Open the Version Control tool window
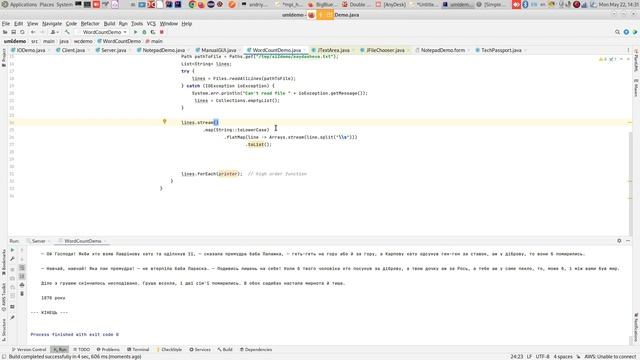Viewport: 640px width, 360px height. (29, 349)
